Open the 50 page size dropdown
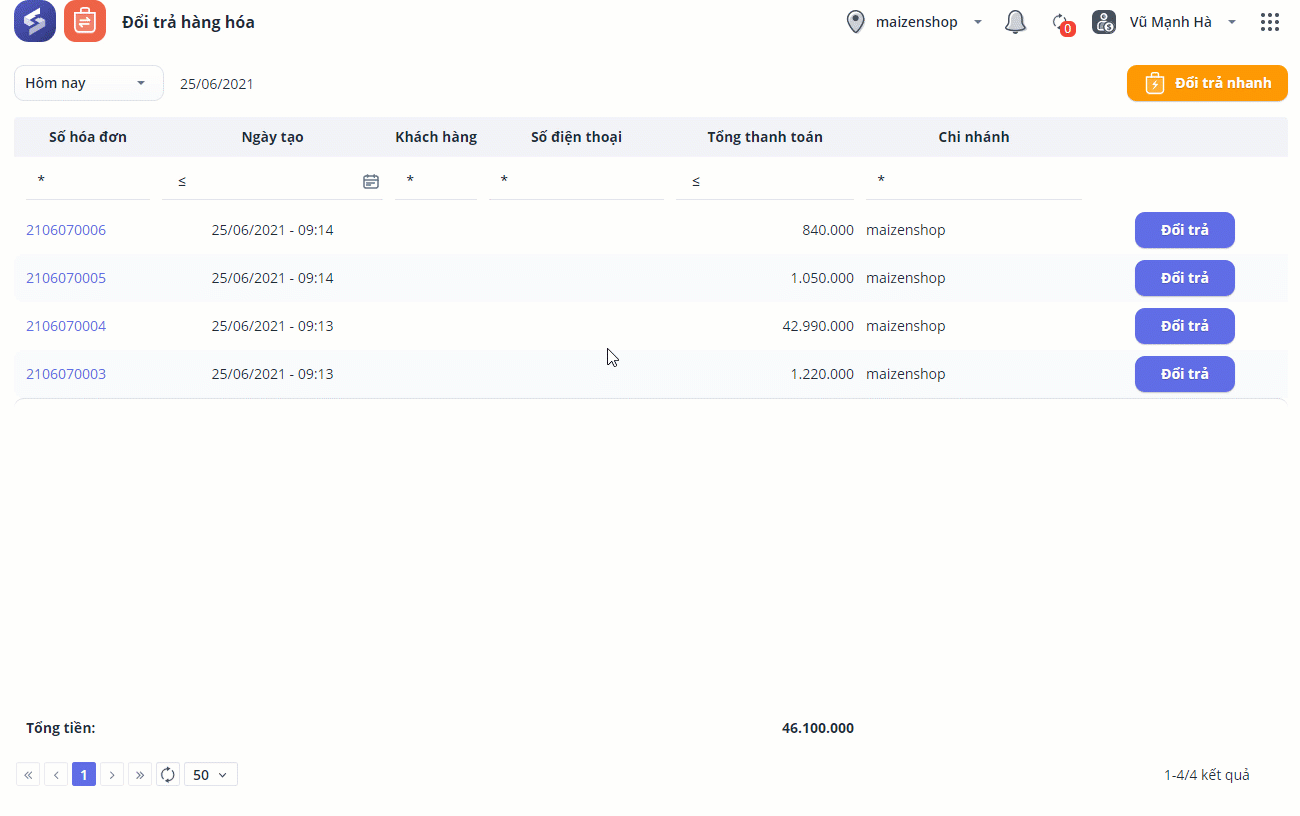This screenshot has height=816, width=1300. pos(211,774)
